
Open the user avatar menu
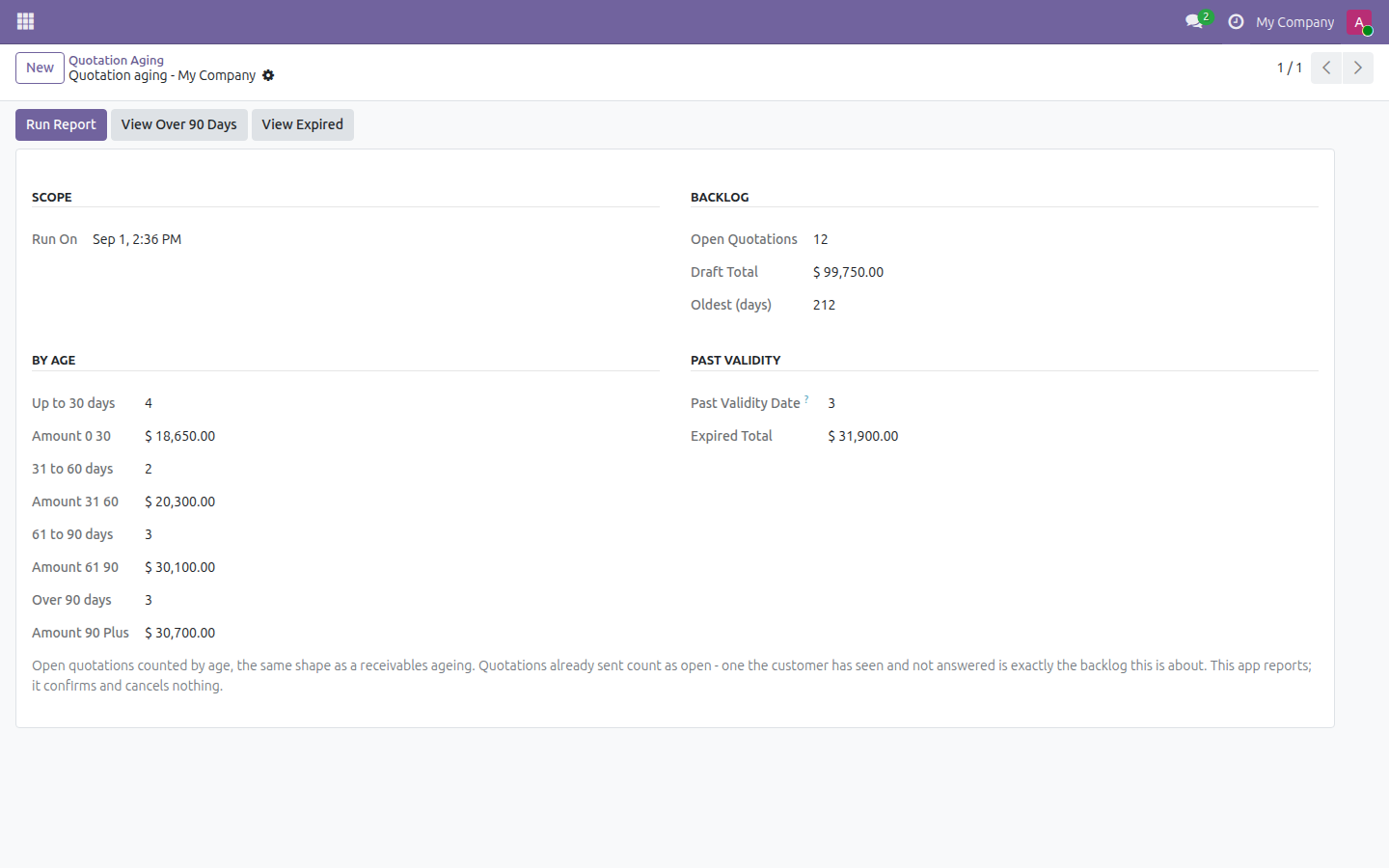tap(1359, 22)
